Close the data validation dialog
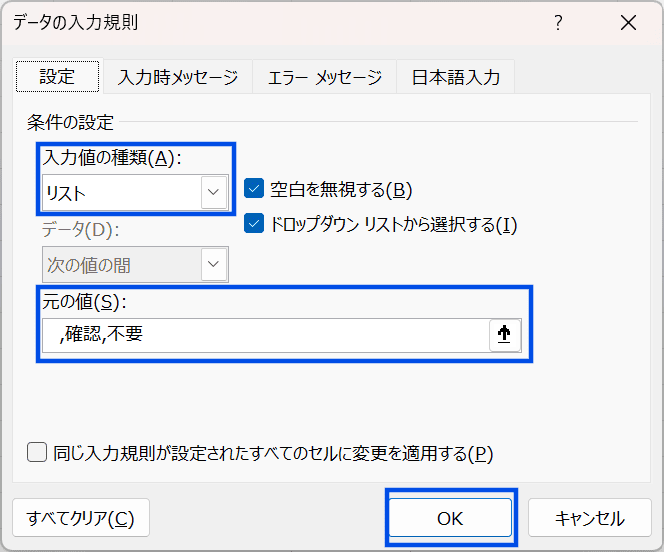Viewport: 664px width, 552px height. coord(628,22)
